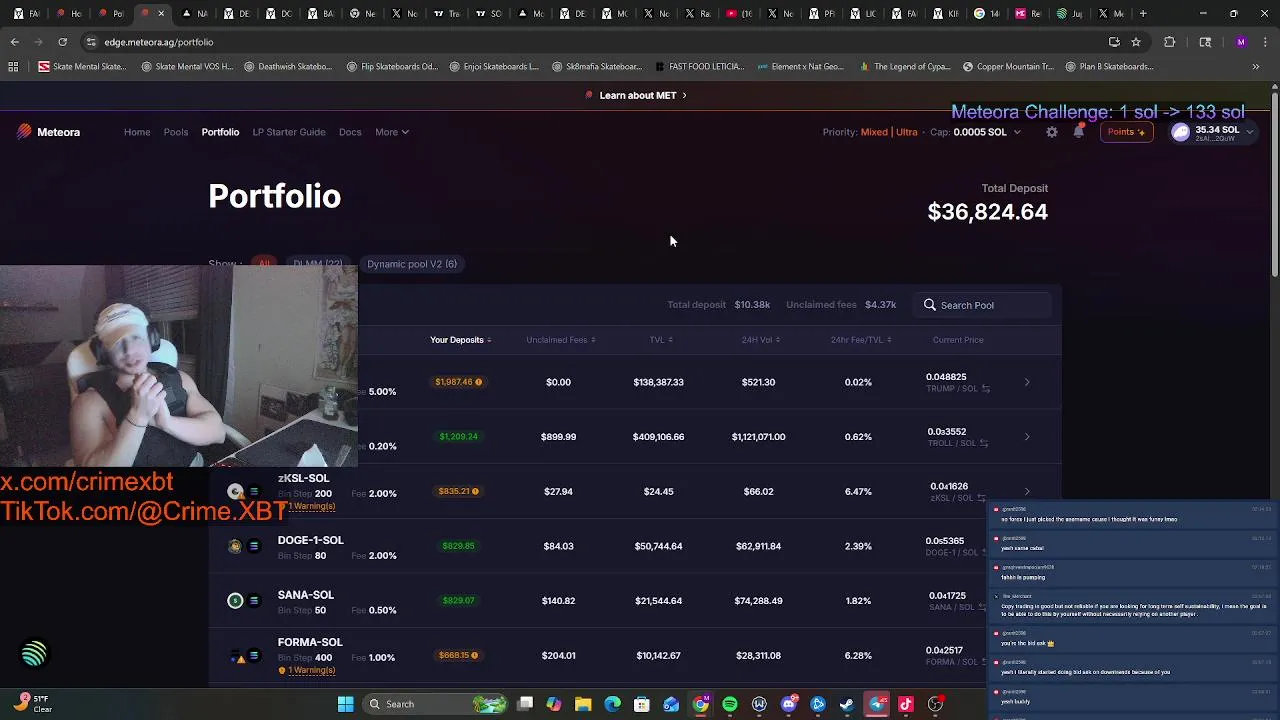Open the SANA-SOL pool name

(305, 595)
